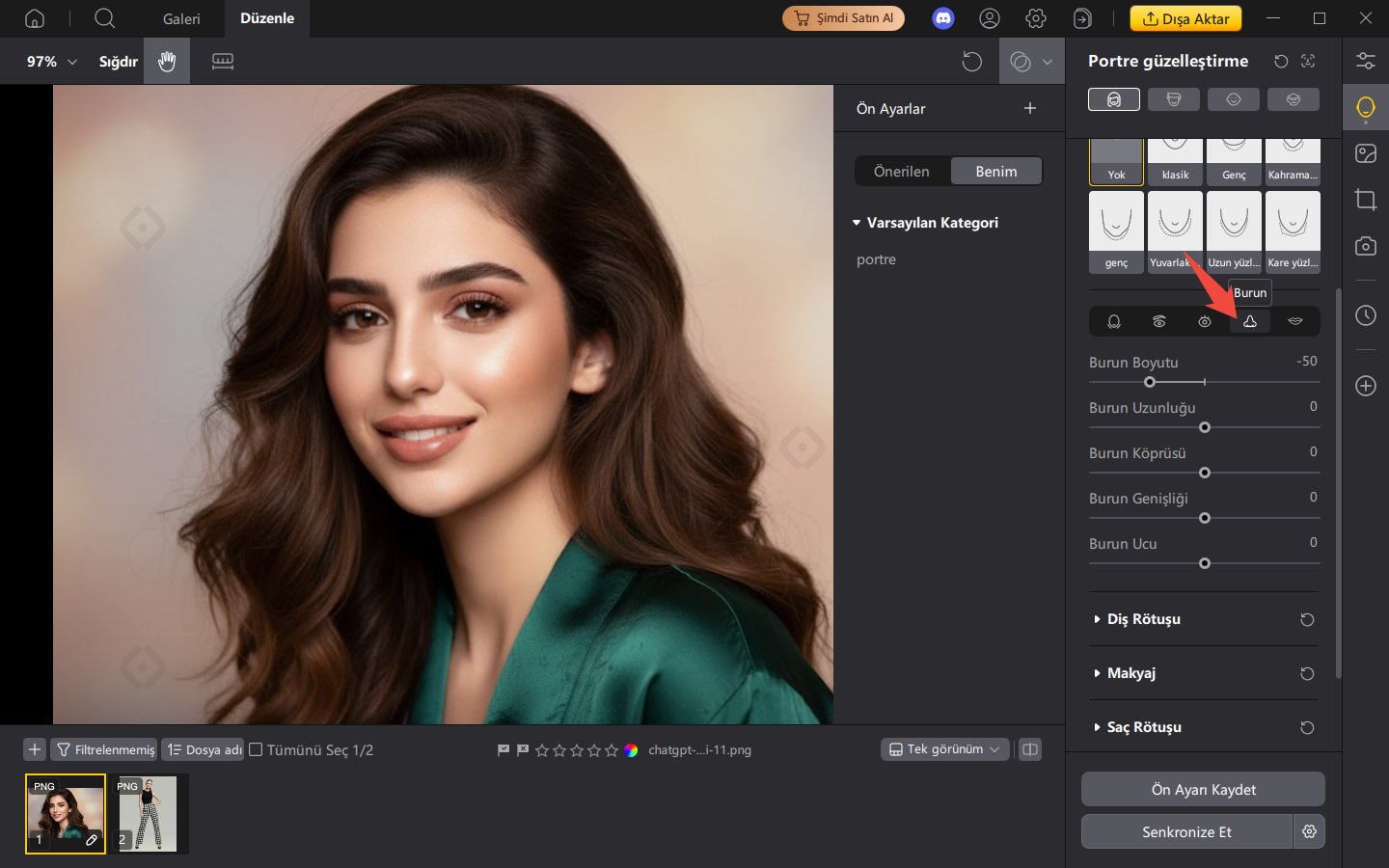Select the glasses category in Portre güzelleştirme
The width and height of the screenshot is (1389, 868).
(1294, 98)
